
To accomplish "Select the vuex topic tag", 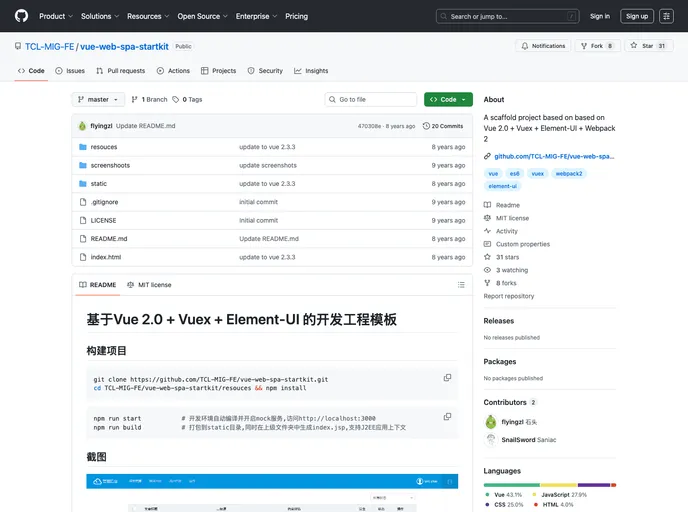I will pyautogui.click(x=538, y=174).
